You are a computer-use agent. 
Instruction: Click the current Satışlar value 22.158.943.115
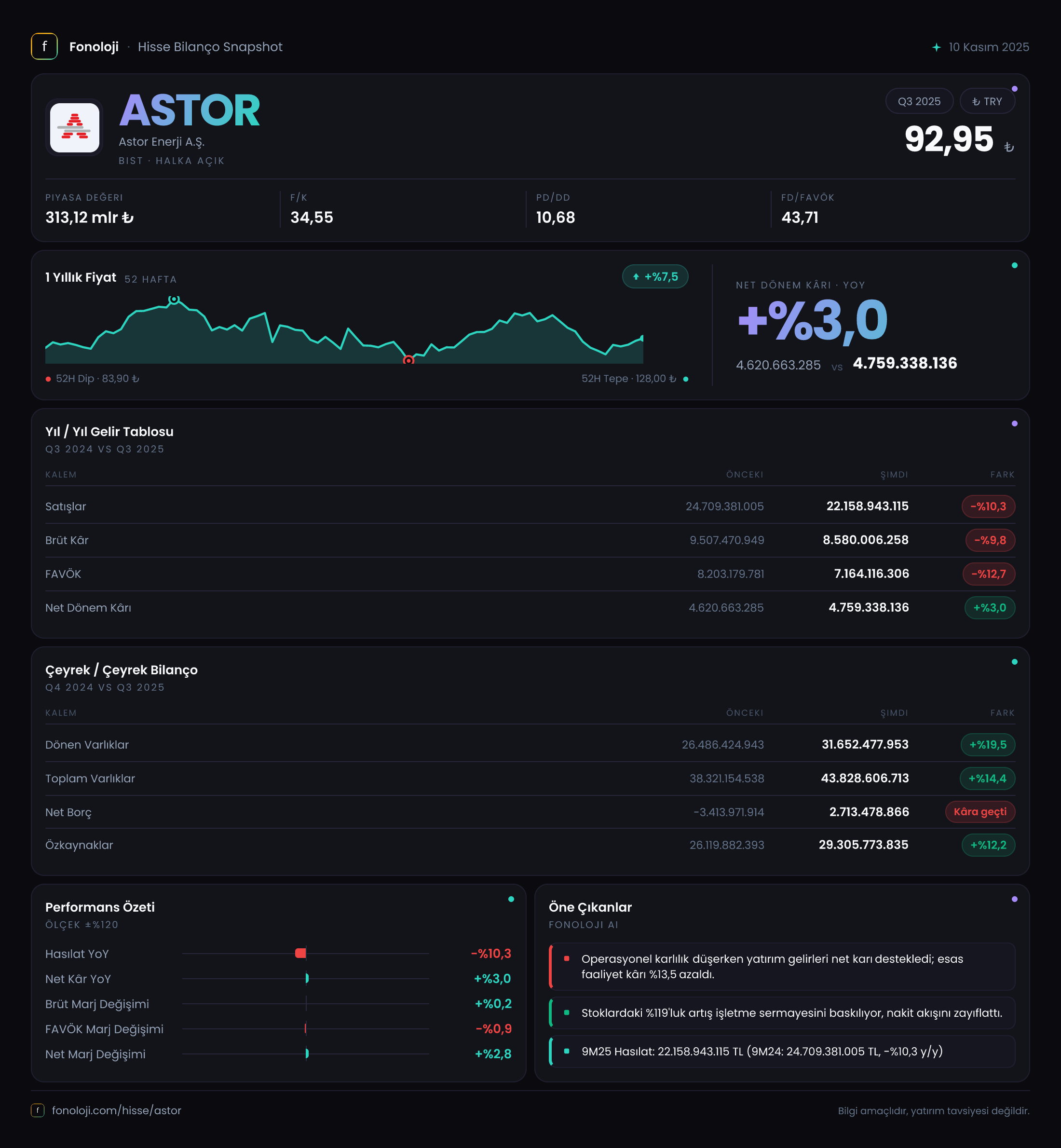[867, 506]
